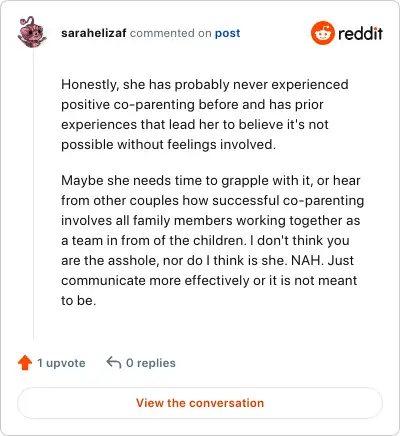400x436 pixels.
Task: Click the black "reddit" wordmark text
Action: [x=360, y=33]
